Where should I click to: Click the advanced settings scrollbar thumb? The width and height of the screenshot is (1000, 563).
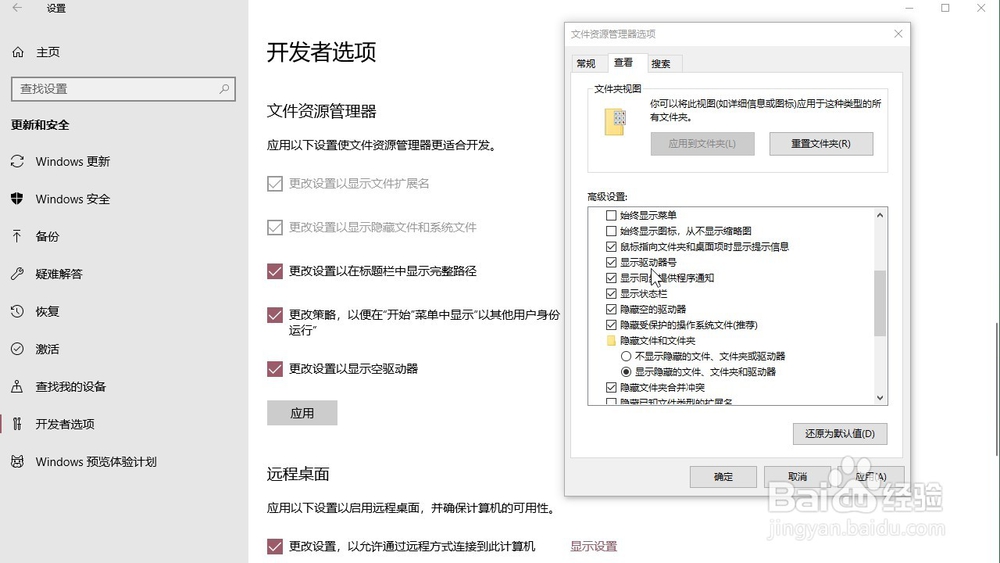coord(880,303)
